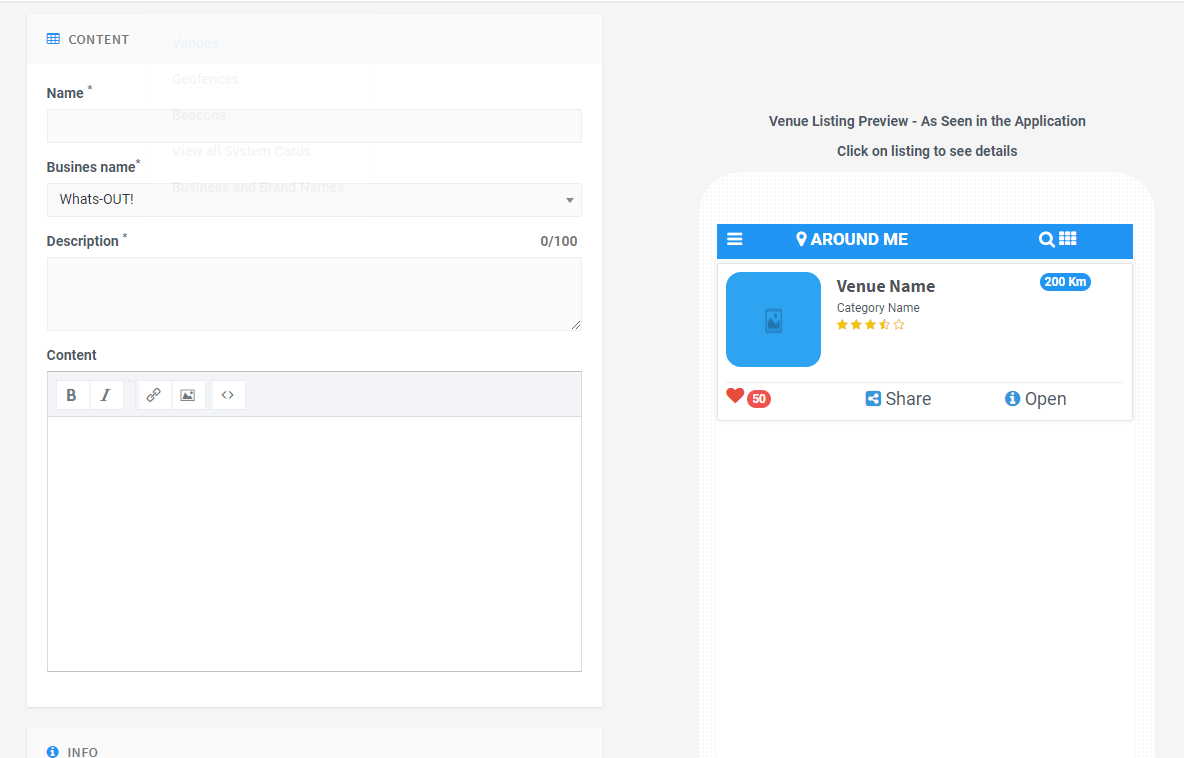The width and height of the screenshot is (1184, 758).
Task: Click star rating on venue card
Action: click(871, 325)
